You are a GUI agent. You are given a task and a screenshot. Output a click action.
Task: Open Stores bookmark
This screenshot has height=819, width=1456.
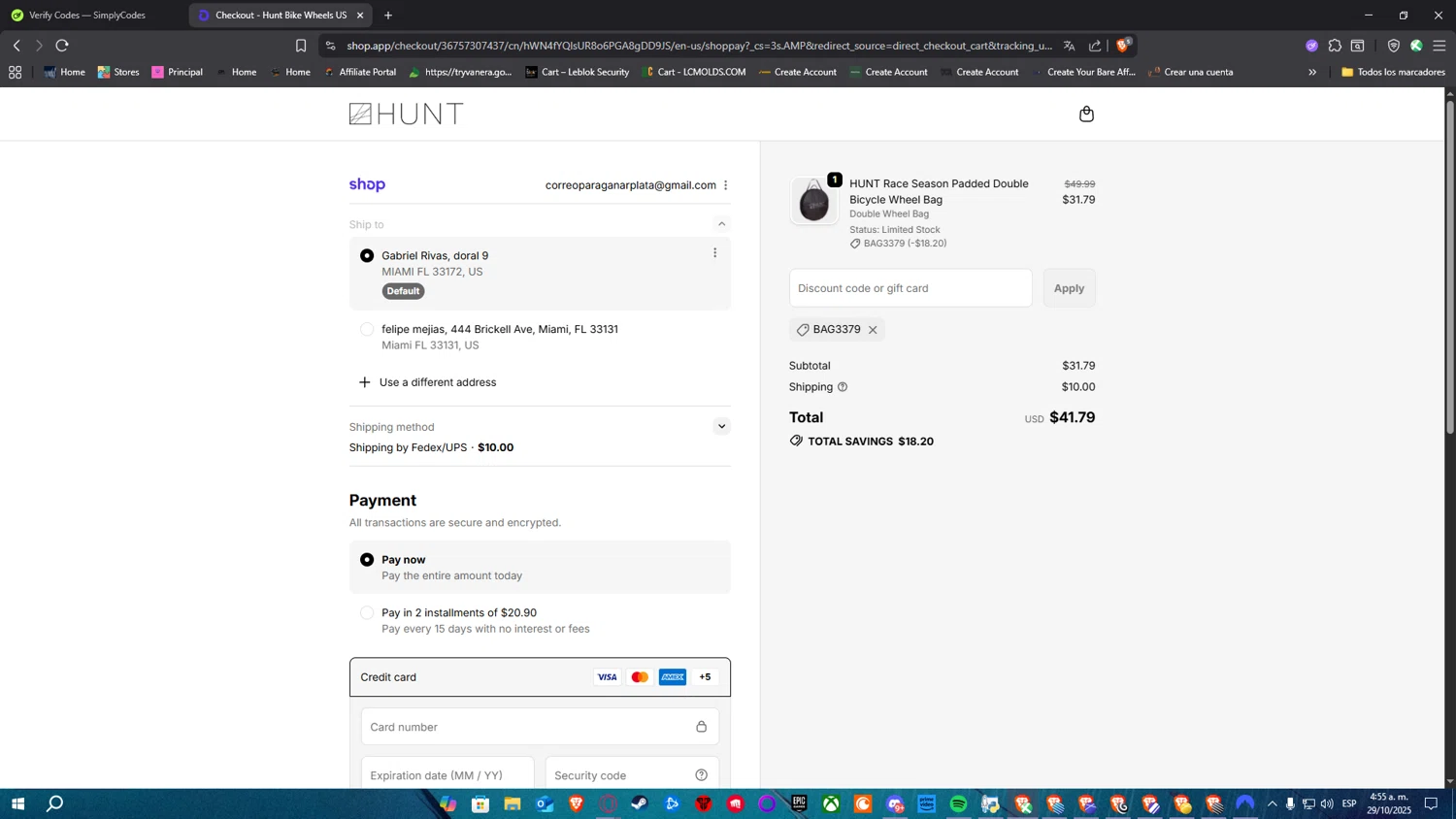pos(118,72)
